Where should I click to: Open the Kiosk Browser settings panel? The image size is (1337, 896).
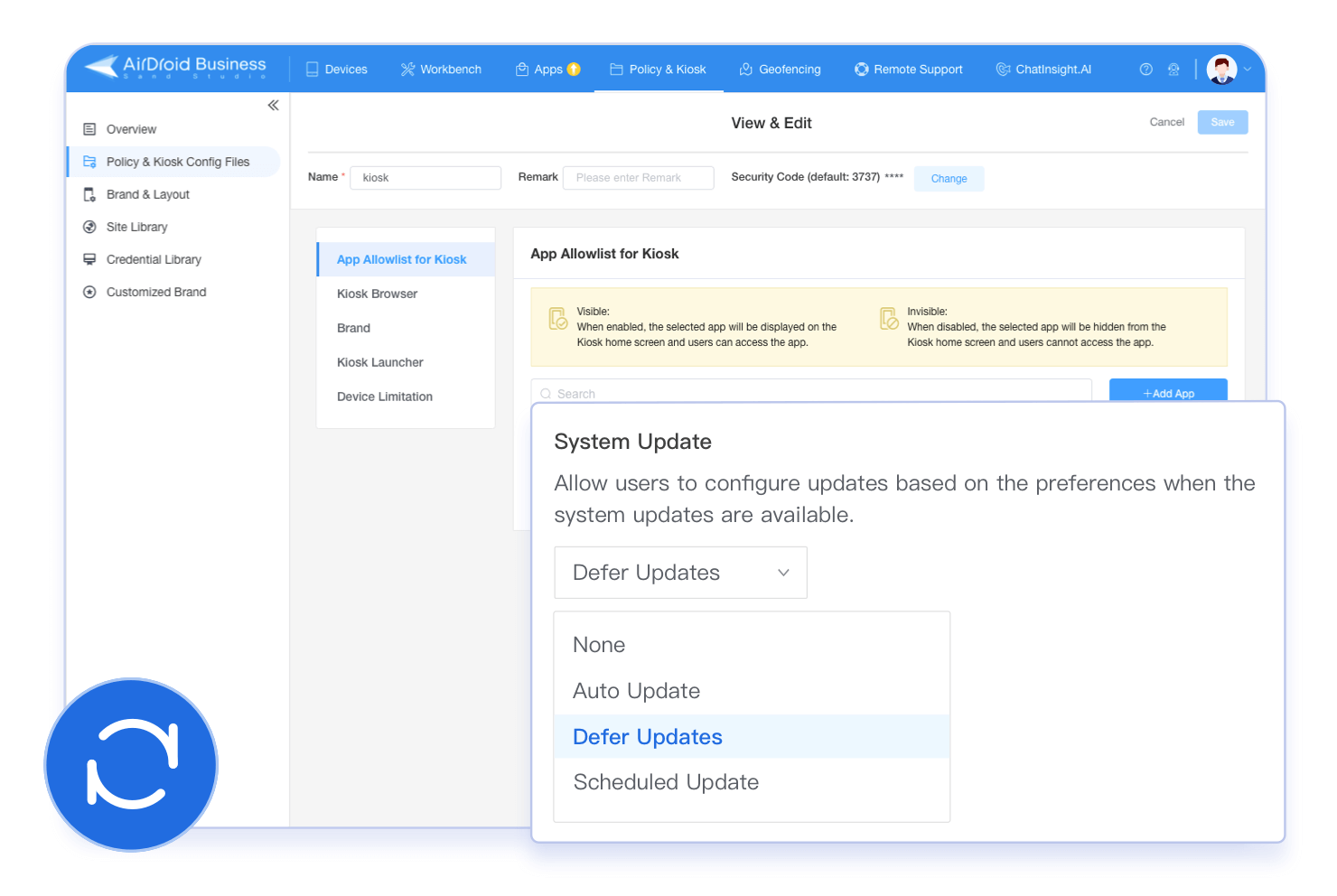(377, 294)
